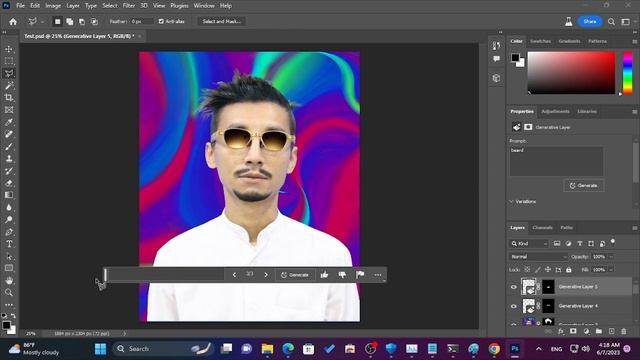
Task: Select the Gradient tool
Action: 9,195
